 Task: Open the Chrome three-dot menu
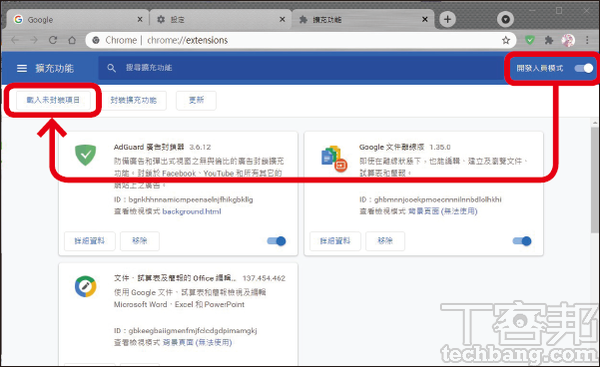coord(587,40)
